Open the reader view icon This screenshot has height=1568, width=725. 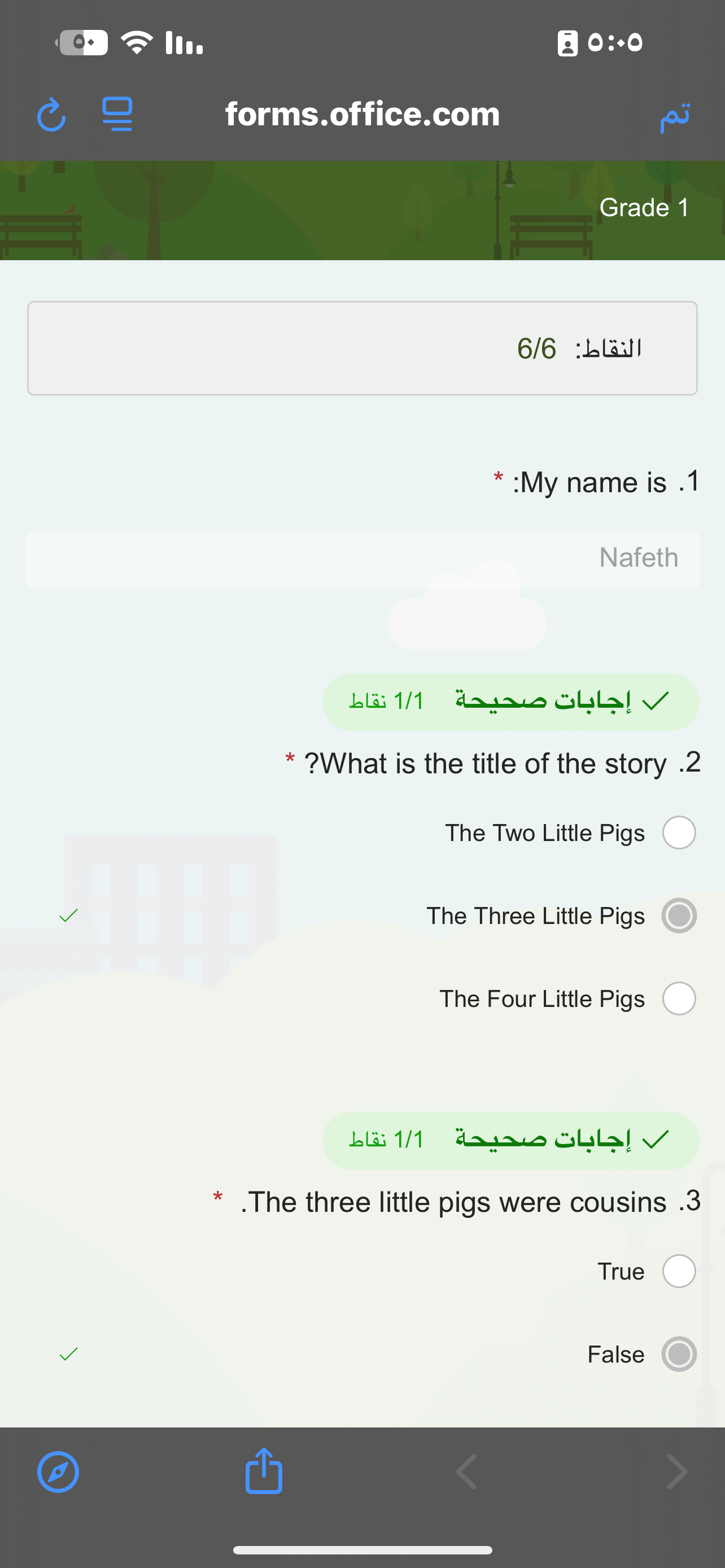point(117,115)
